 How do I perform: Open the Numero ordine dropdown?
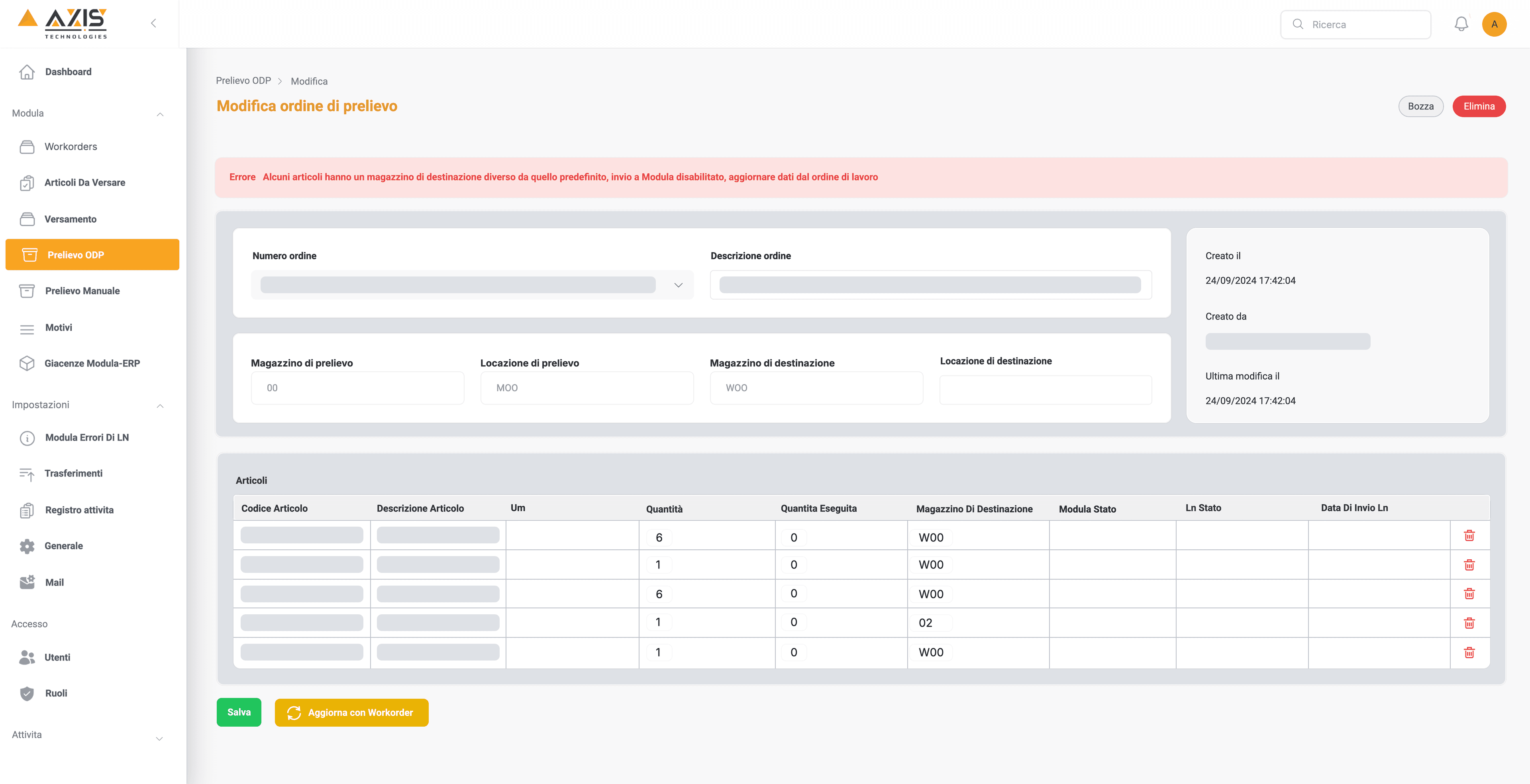678,285
